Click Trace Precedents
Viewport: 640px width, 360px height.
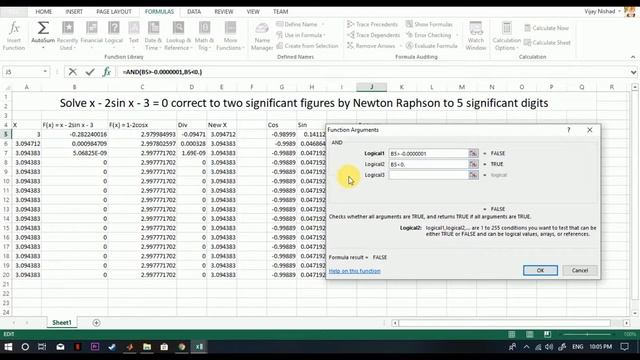pyautogui.click(x=372, y=24)
